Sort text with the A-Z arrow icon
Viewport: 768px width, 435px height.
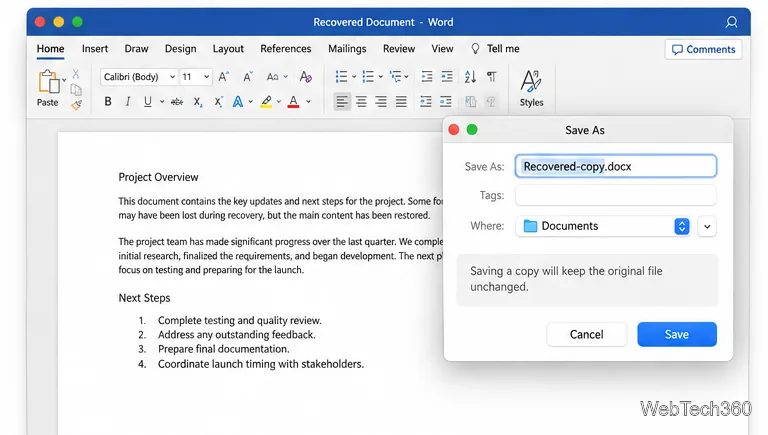[x=470, y=76]
